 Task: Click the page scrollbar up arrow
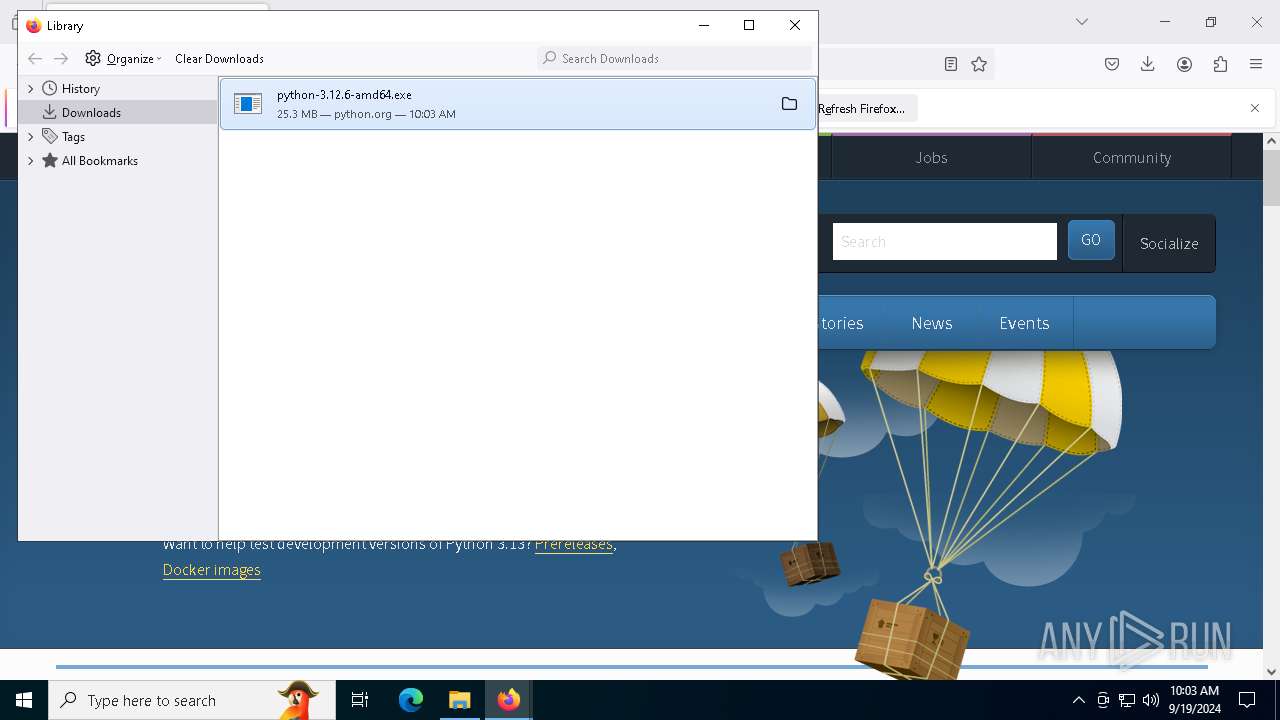tap(1271, 141)
